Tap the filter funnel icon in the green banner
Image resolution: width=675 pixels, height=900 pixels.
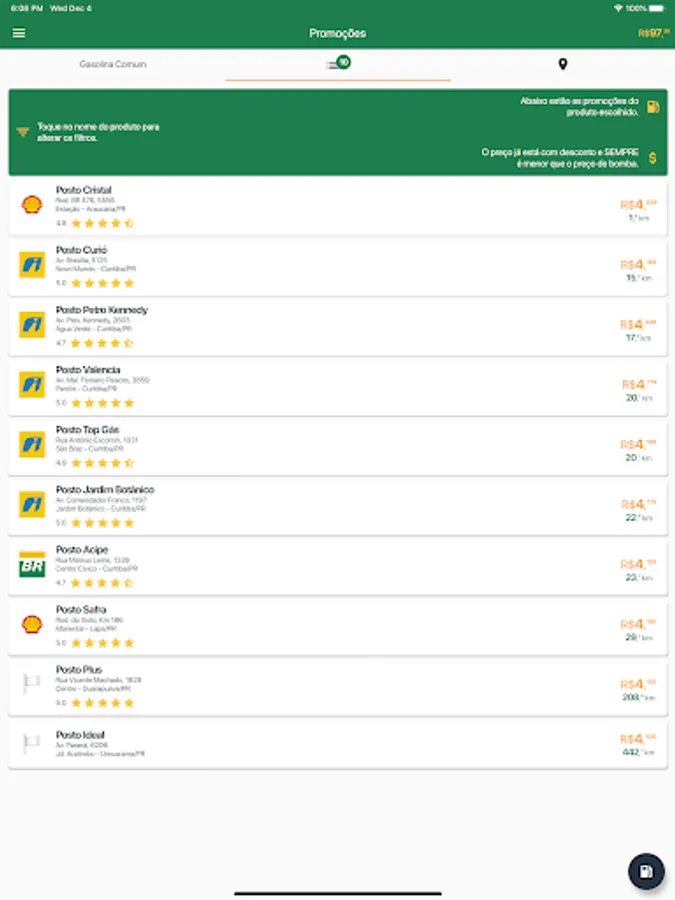click(22, 132)
